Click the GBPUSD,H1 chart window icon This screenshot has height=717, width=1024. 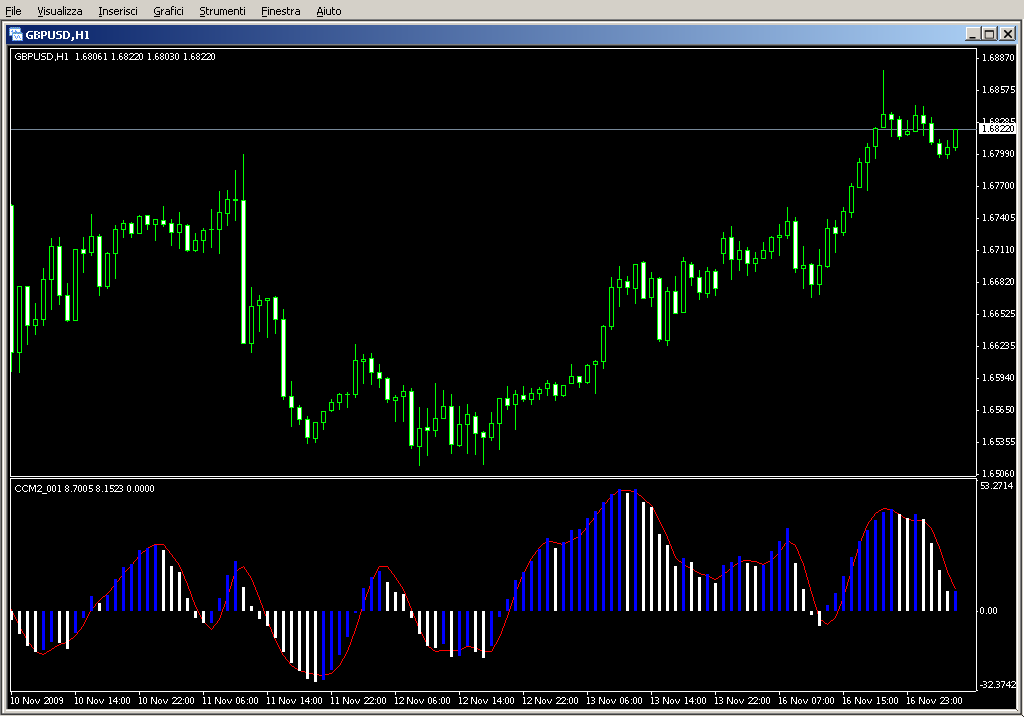[16, 35]
